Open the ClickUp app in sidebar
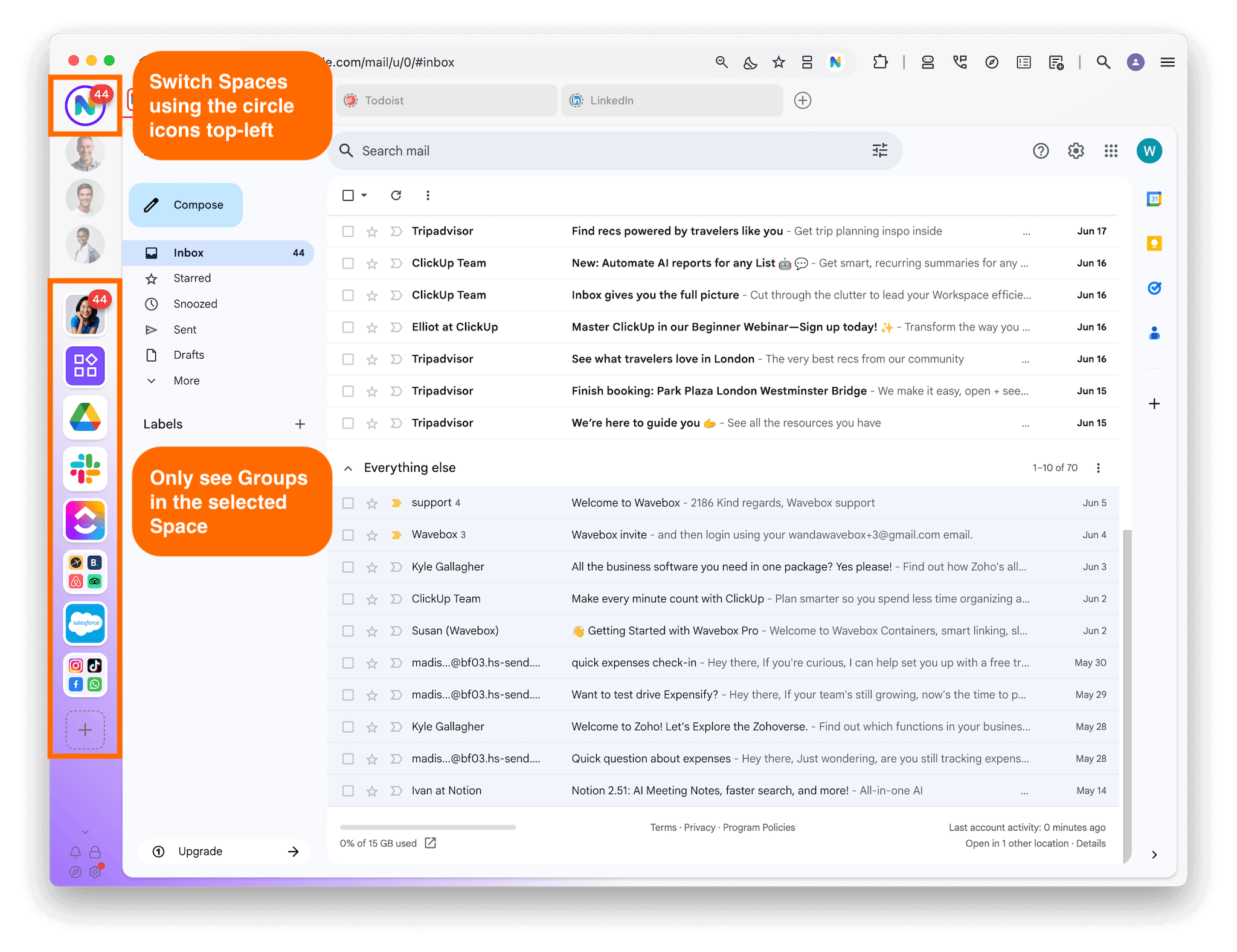The height and width of the screenshot is (952, 1237). (85, 520)
